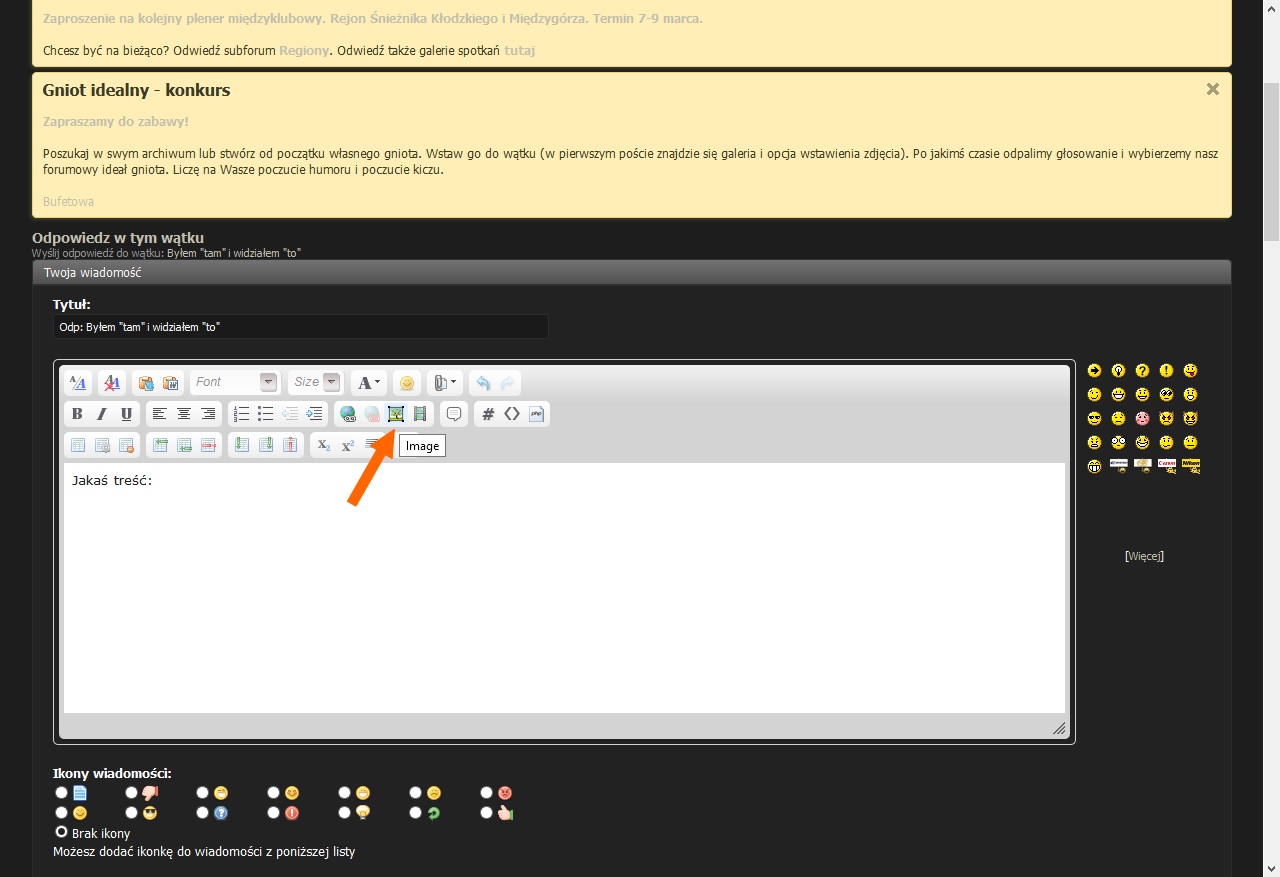This screenshot has height=877, width=1280.
Task: Wrap selection in PHP tags
Action: (536, 414)
